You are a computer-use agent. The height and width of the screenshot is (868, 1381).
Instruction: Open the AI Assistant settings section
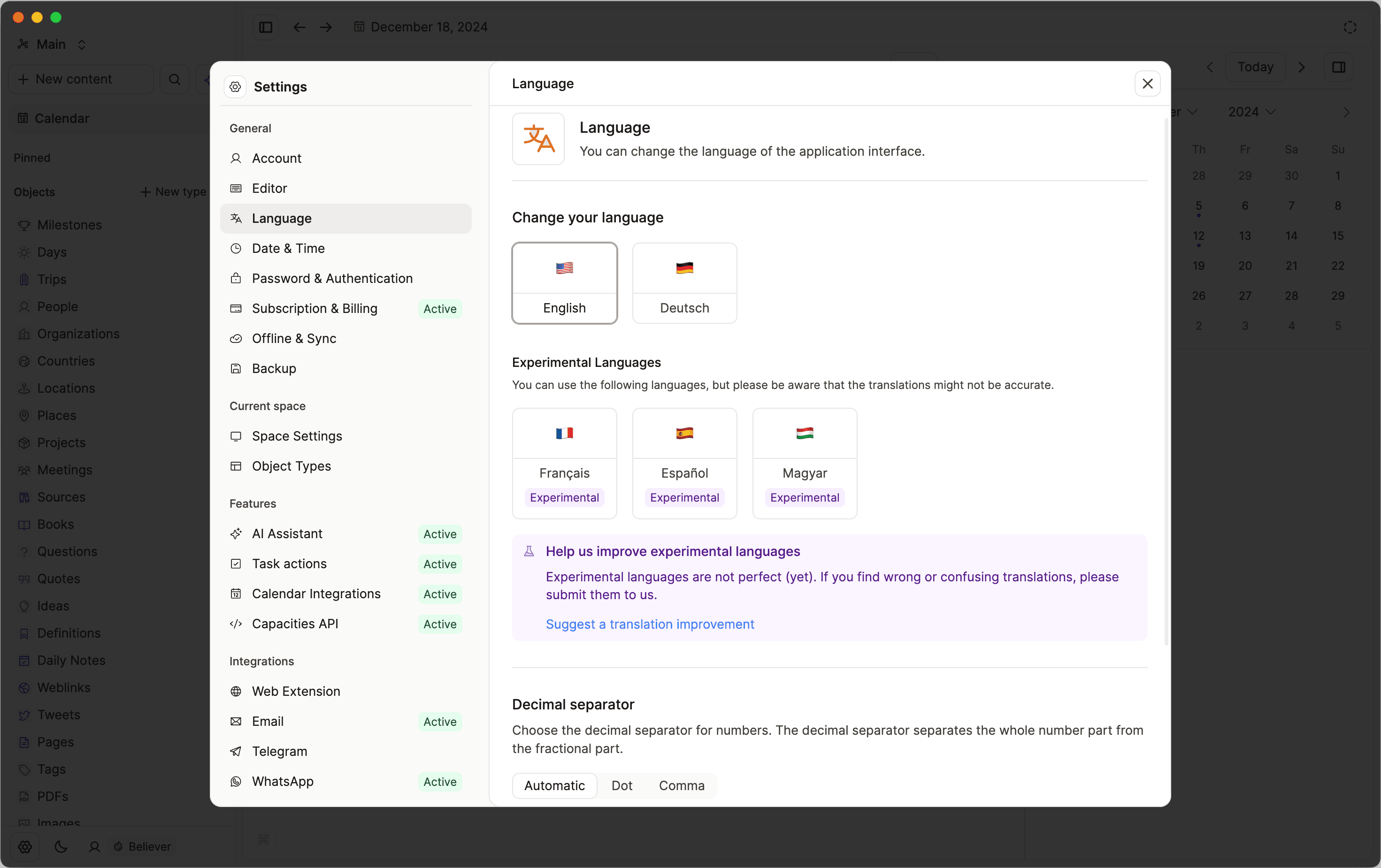point(287,533)
